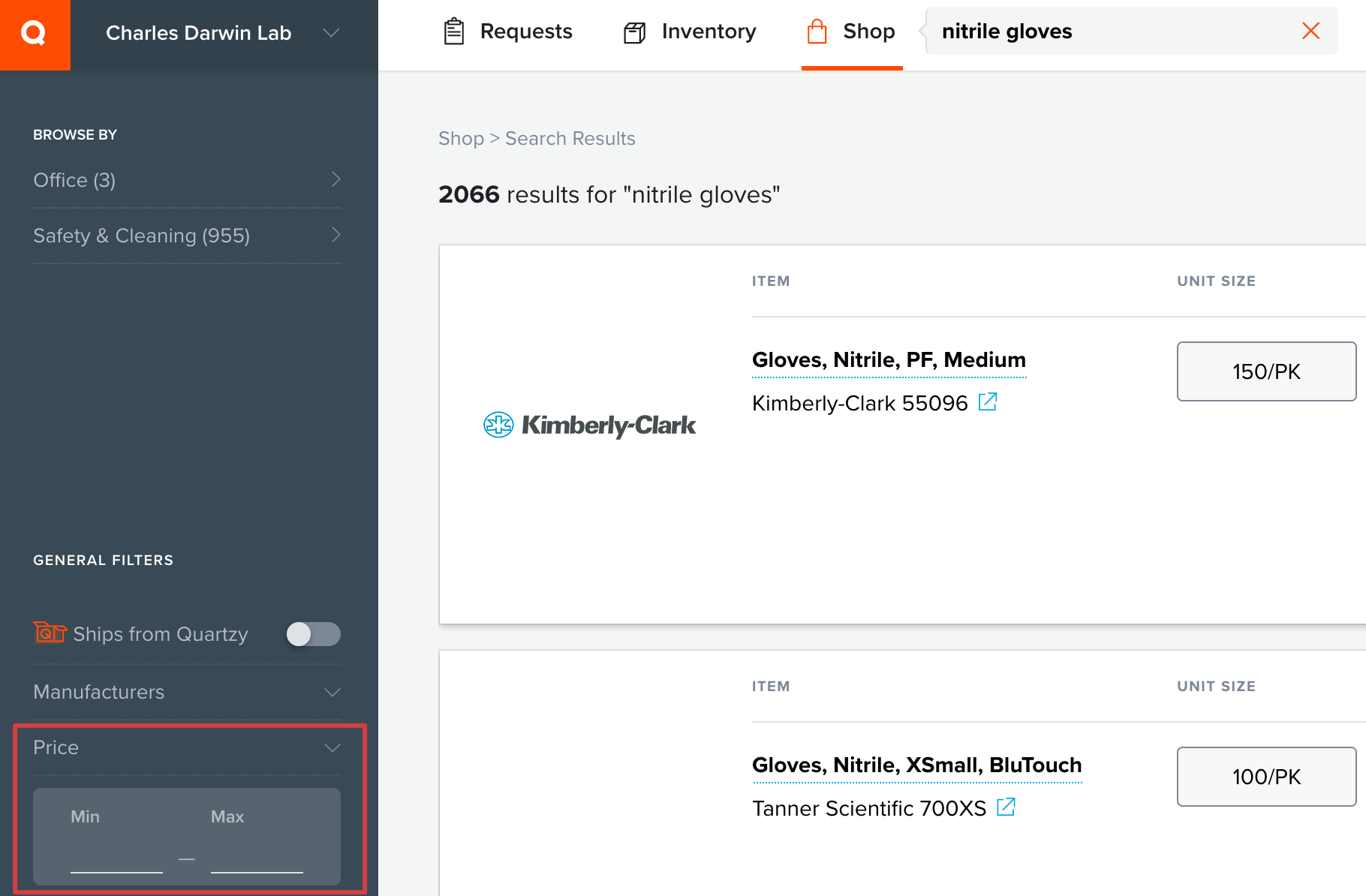
Task: Browse the Office (3) category
Action: pos(187,180)
